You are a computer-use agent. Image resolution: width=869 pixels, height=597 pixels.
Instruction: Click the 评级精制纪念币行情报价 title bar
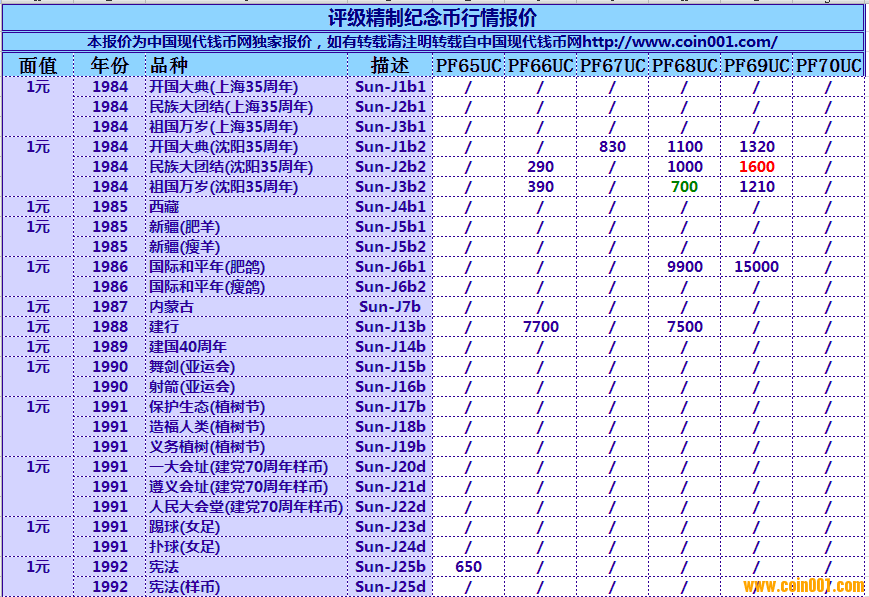coord(432,18)
